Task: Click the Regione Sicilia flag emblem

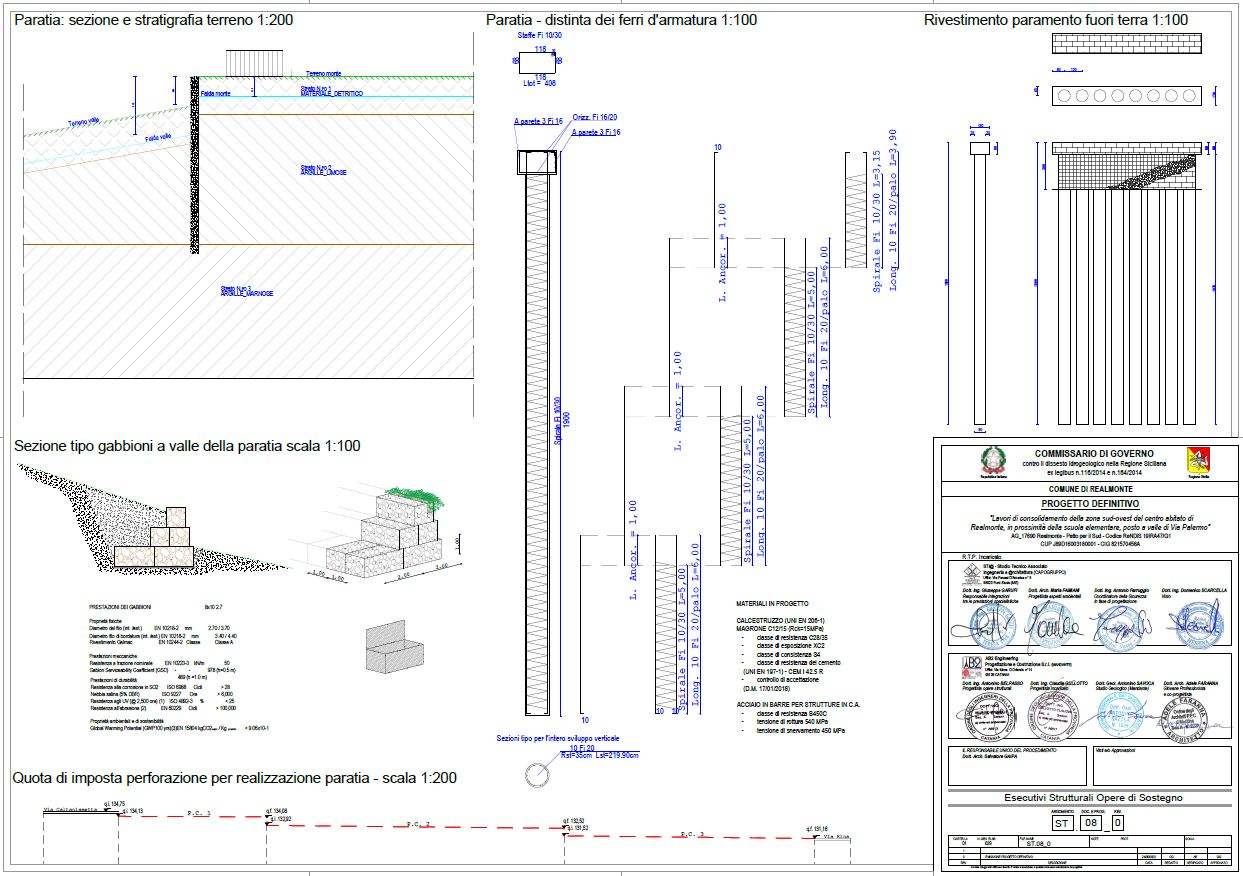Action: pyautogui.click(x=1197, y=460)
